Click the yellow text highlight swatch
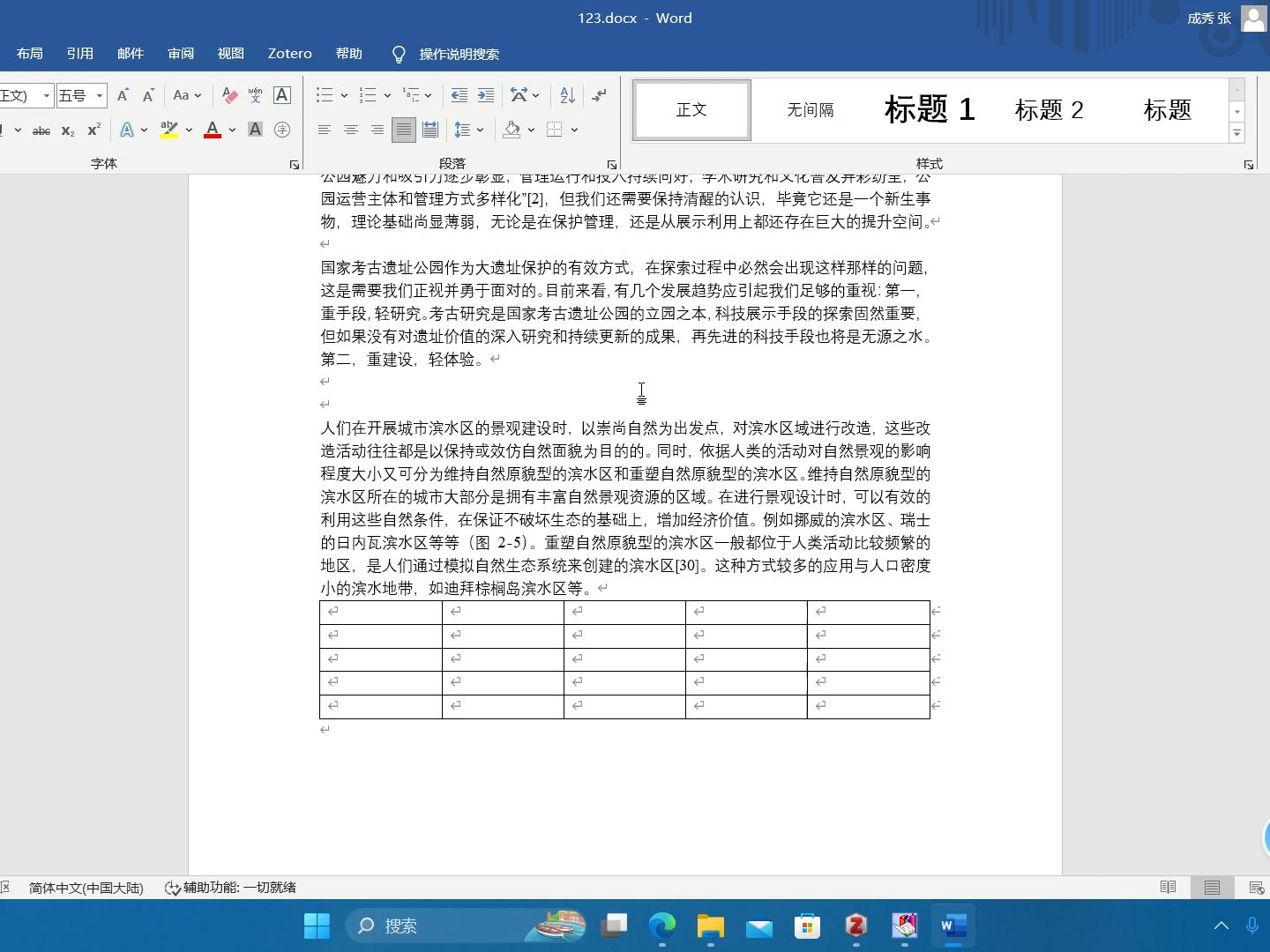1270x952 pixels. [x=168, y=130]
